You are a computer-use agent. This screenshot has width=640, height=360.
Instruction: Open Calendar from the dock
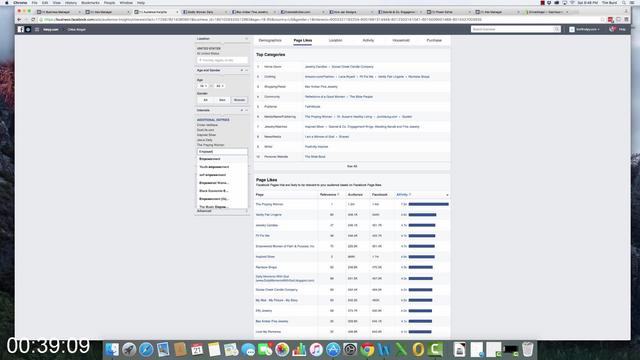pyautogui.click(x=197, y=349)
